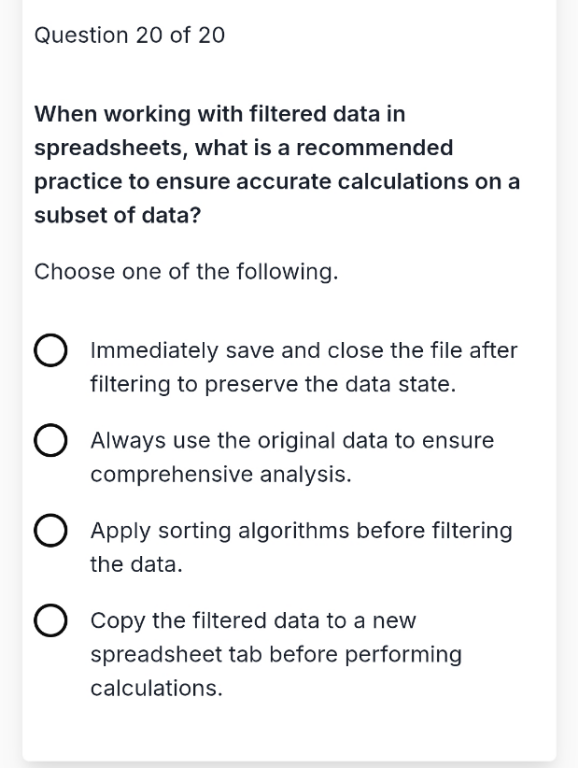The height and width of the screenshot is (768, 578).
Task: Click the "Apply sorting algorithms before filtering" label
Action: click(301, 531)
